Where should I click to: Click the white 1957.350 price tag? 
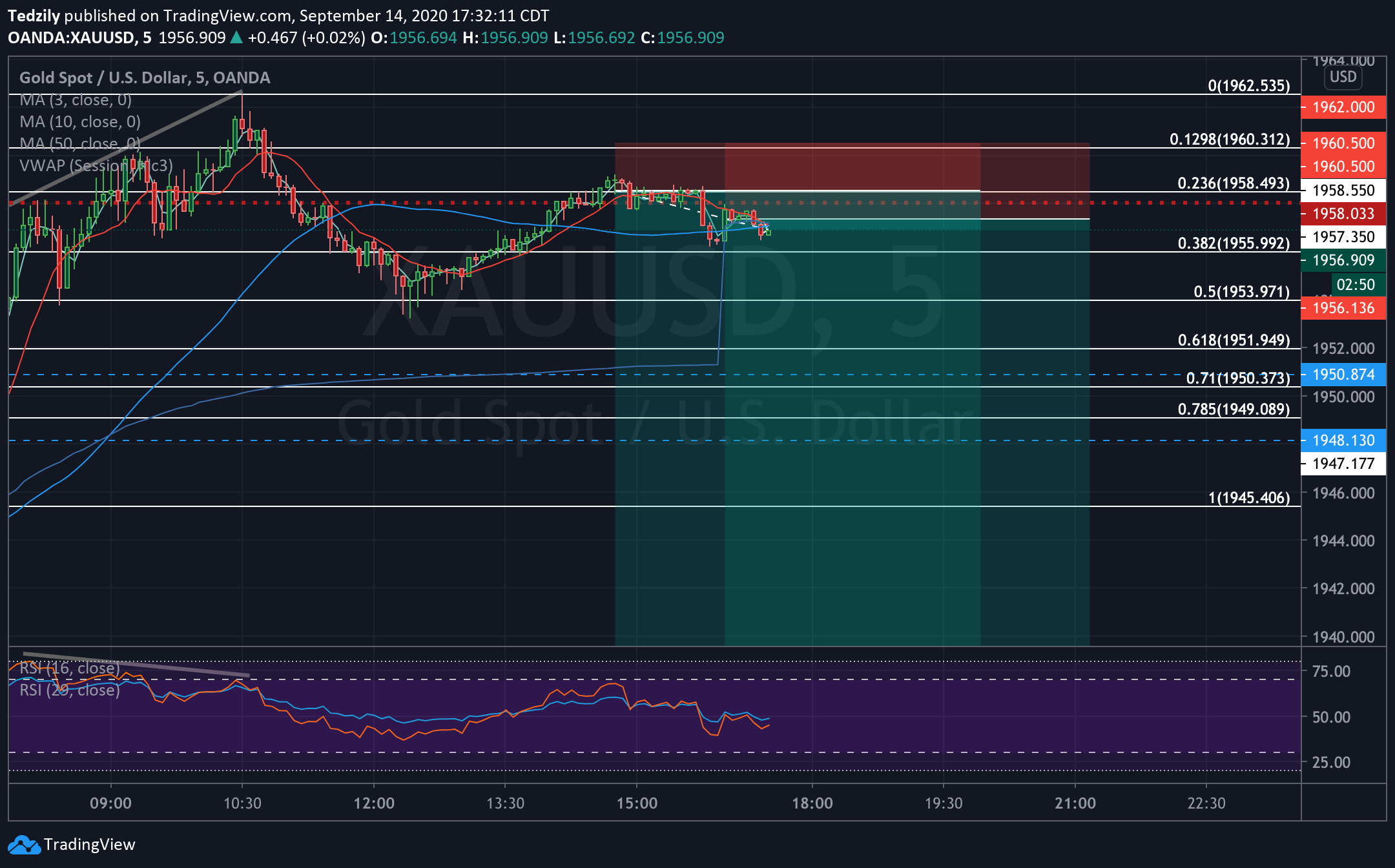[x=1343, y=237]
